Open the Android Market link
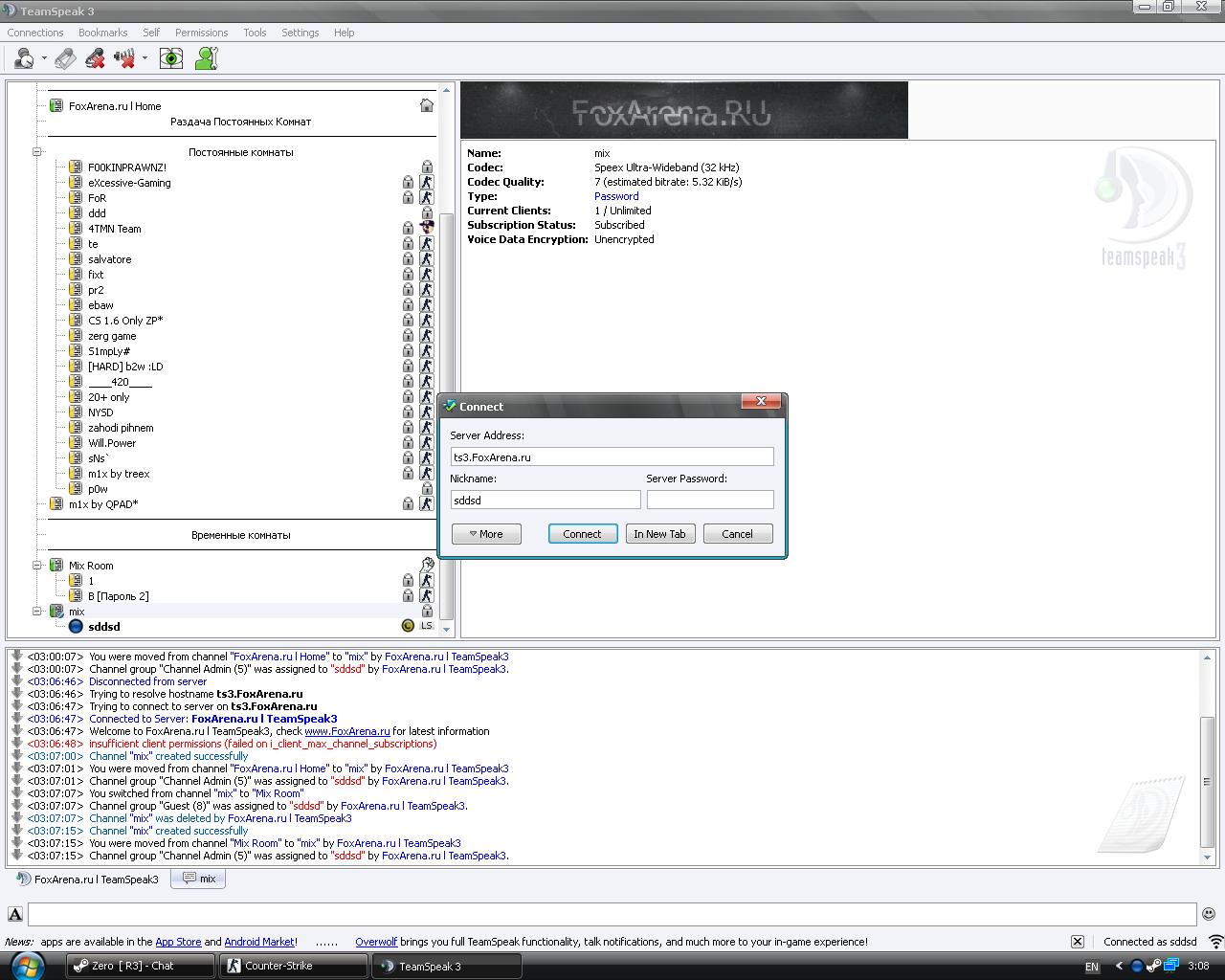1225x980 pixels. (x=259, y=942)
